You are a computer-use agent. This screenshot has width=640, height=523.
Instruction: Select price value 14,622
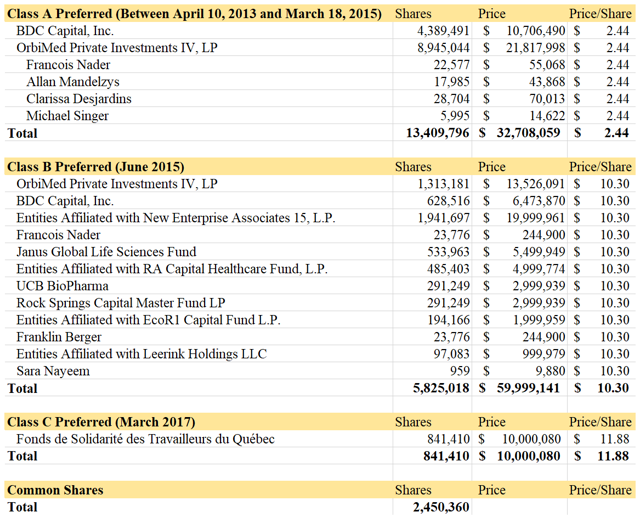coord(547,116)
